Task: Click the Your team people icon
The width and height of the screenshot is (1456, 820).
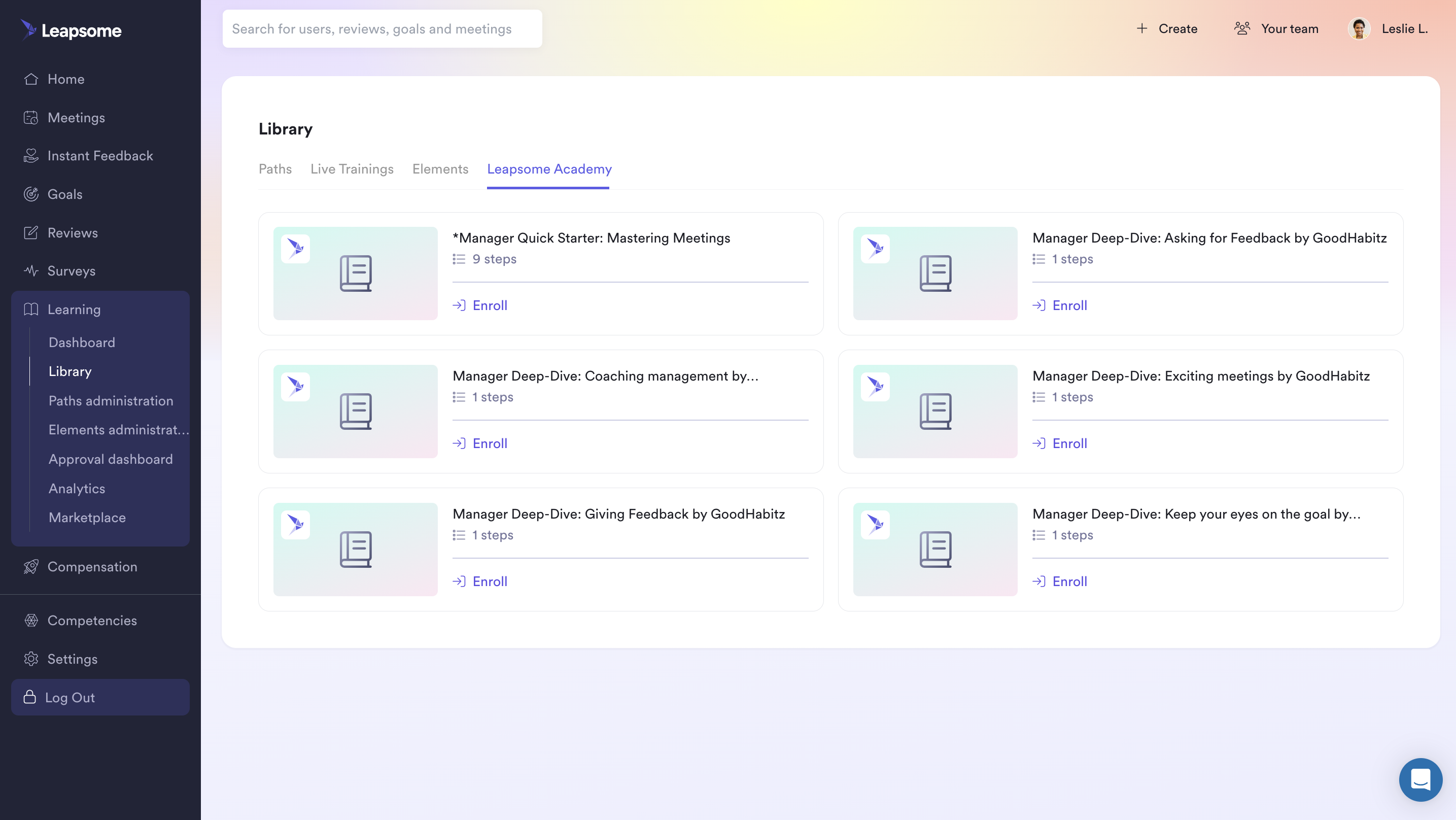Action: [x=1242, y=28]
